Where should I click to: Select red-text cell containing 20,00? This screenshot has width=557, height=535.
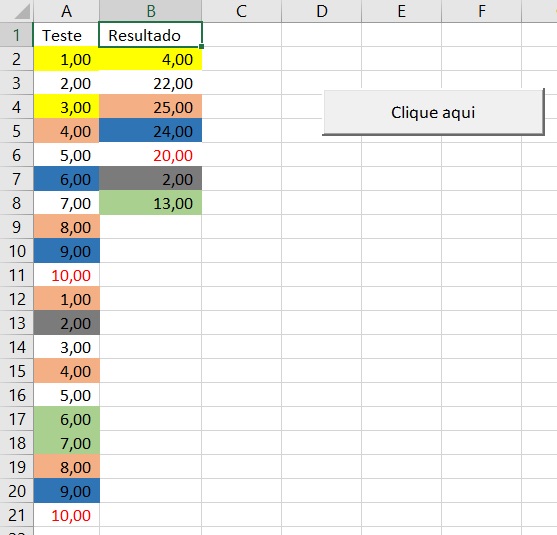[151, 155]
